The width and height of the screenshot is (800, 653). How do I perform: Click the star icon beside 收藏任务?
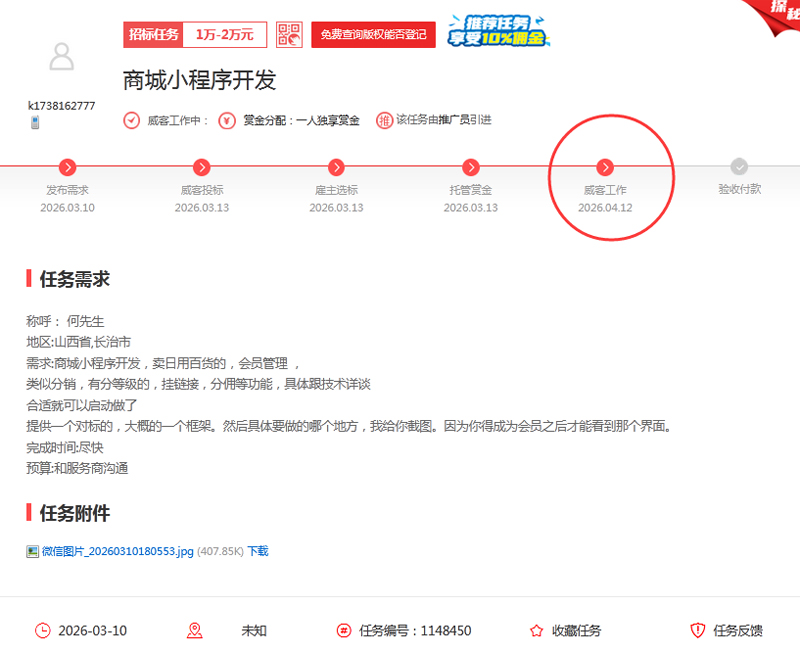point(537,631)
